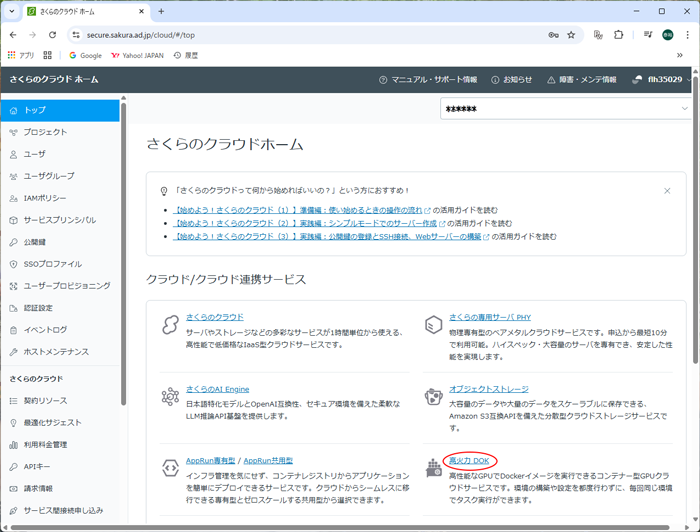The image size is (700, 532).
Task: Open the AppRun専有型 link
Action: pos(210,461)
